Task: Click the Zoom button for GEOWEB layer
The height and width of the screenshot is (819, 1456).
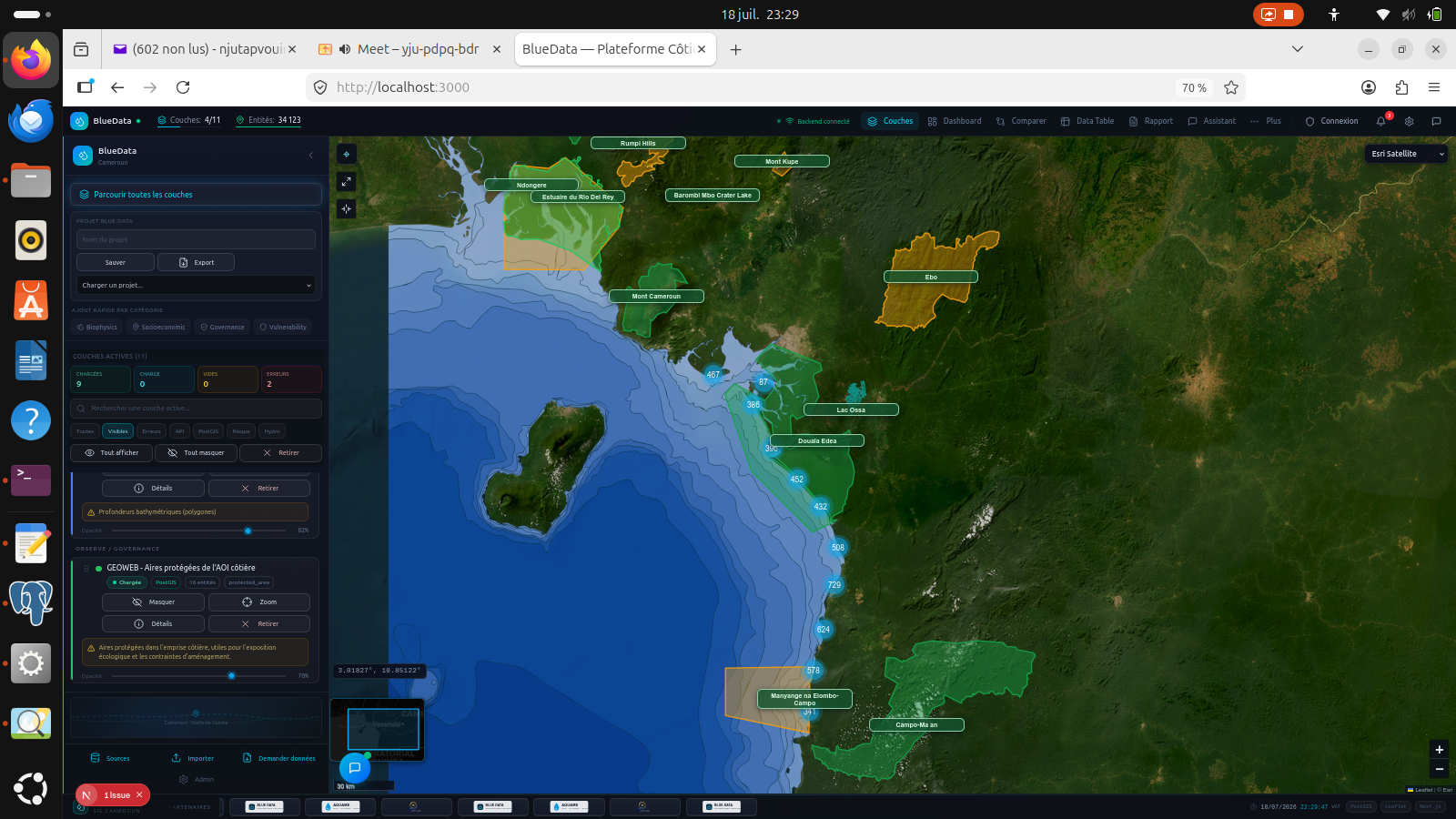Action: (x=259, y=602)
